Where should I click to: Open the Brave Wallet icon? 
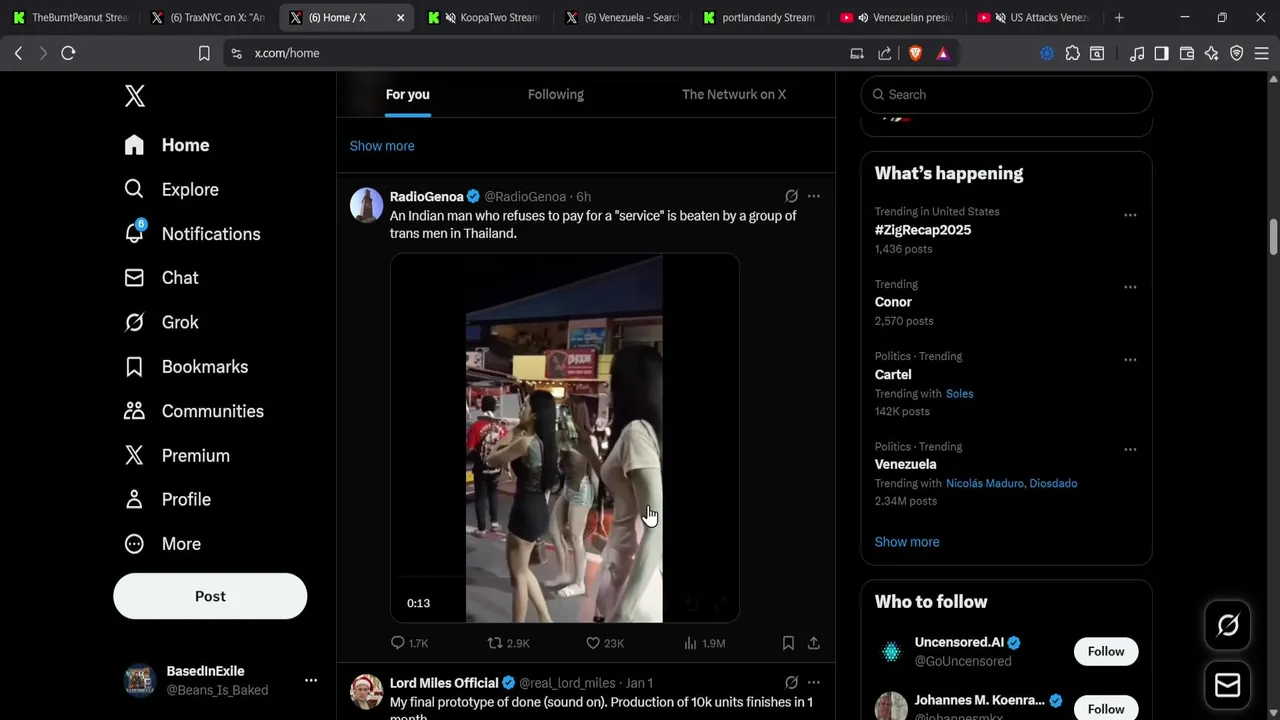click(x=1186, y=53)
